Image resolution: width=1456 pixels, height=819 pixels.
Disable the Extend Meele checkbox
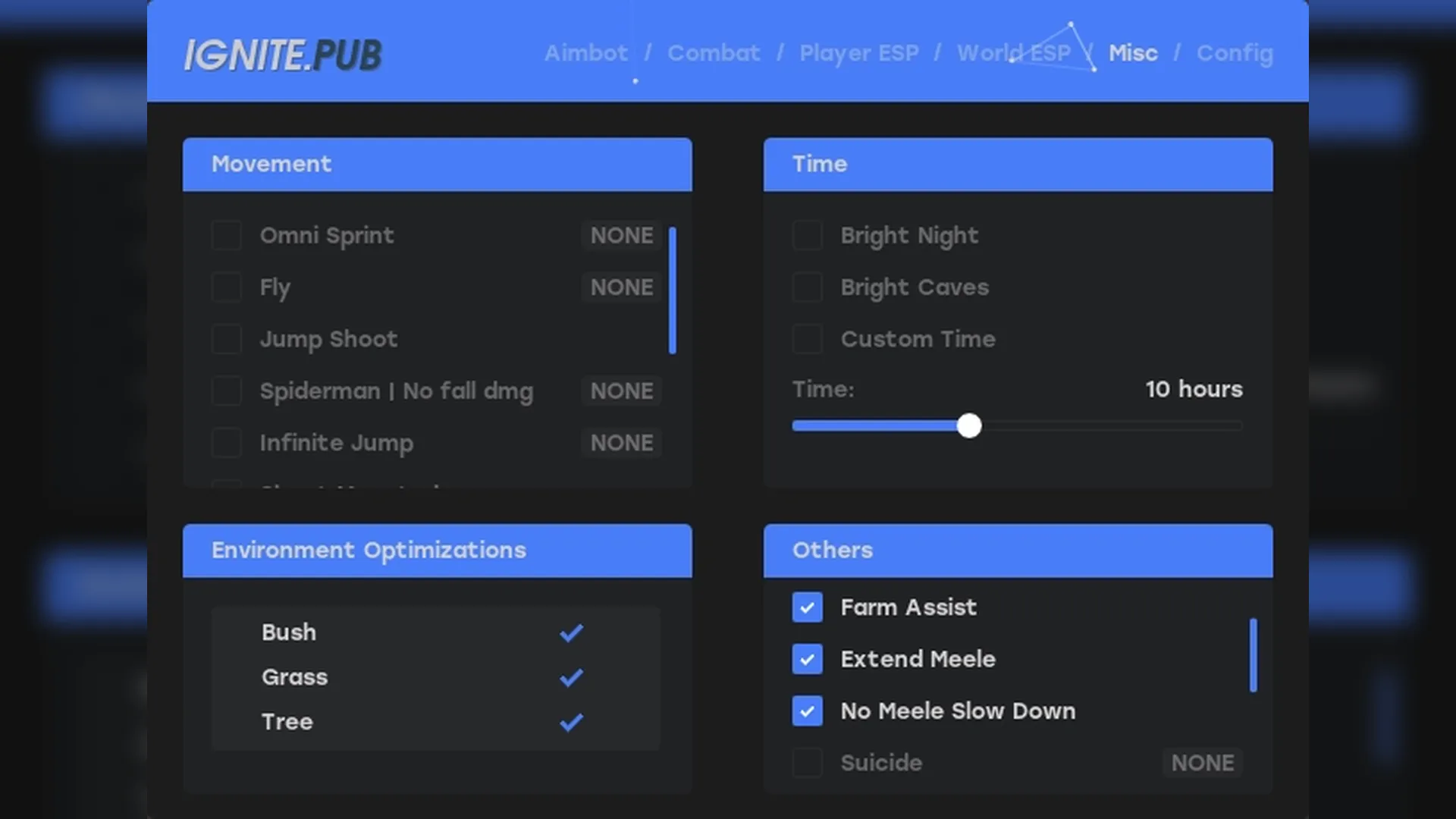tap(807, 659)
